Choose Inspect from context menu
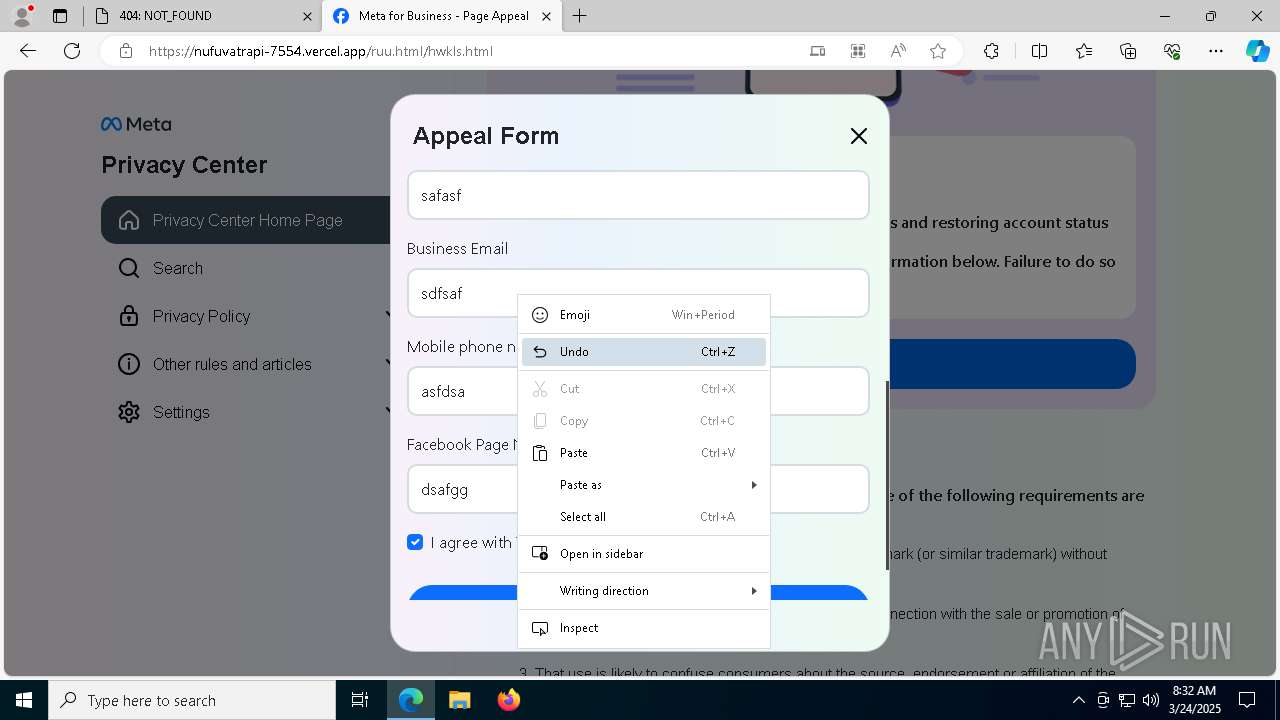Screen dimensions: 1280x720 (644, 628)
